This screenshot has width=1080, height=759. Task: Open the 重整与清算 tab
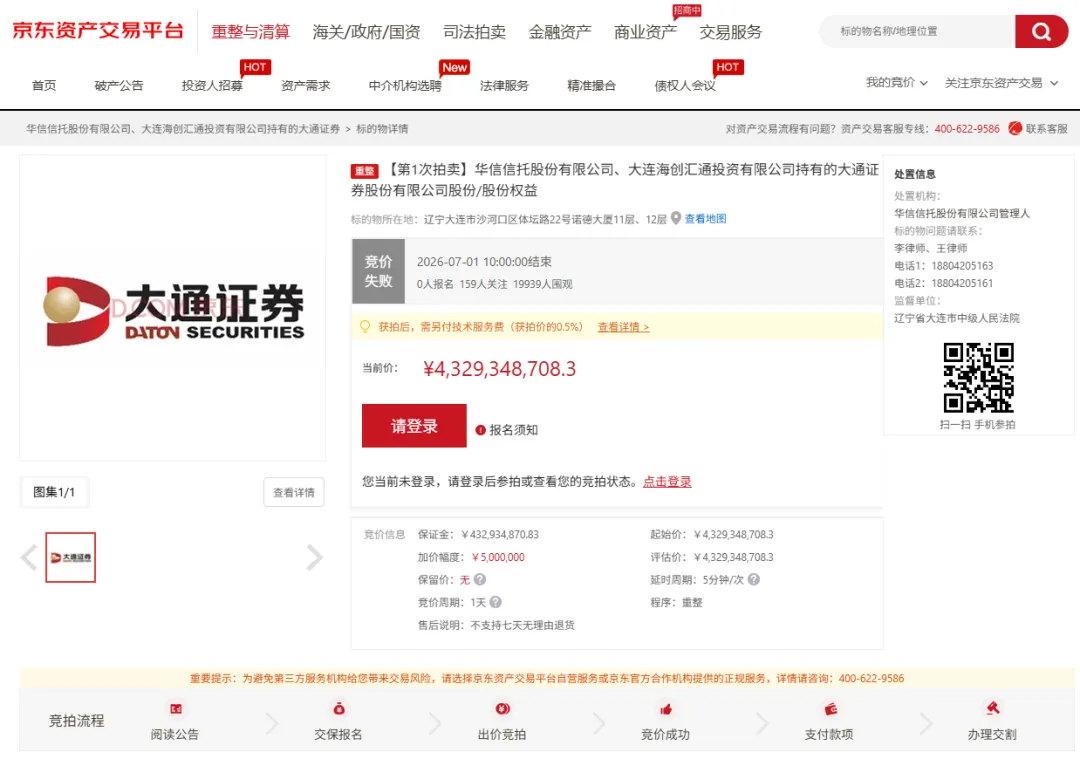tap(250, 32)
